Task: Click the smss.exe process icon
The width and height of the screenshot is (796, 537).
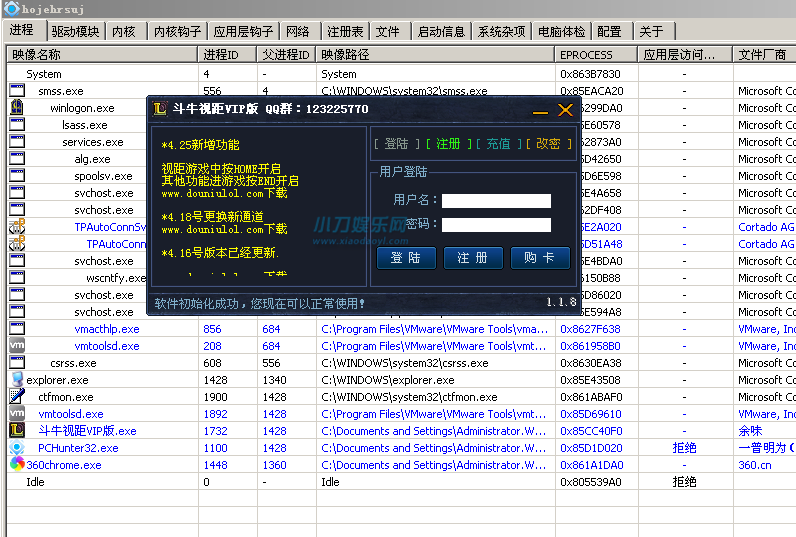Action: [x=17, y=90]
